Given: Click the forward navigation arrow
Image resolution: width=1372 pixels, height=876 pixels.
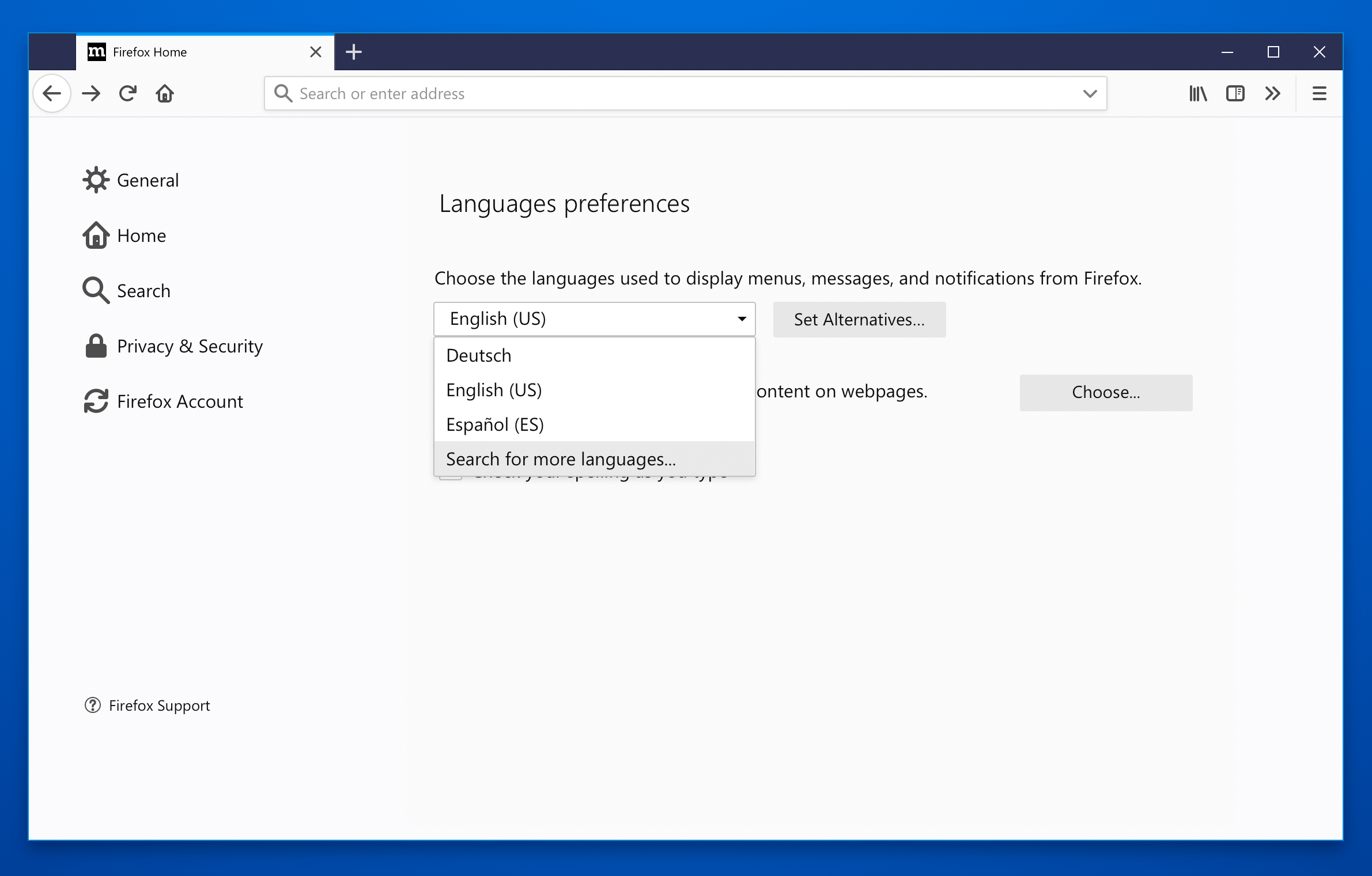Looking at the screenshot, I should tap(91, 93).
